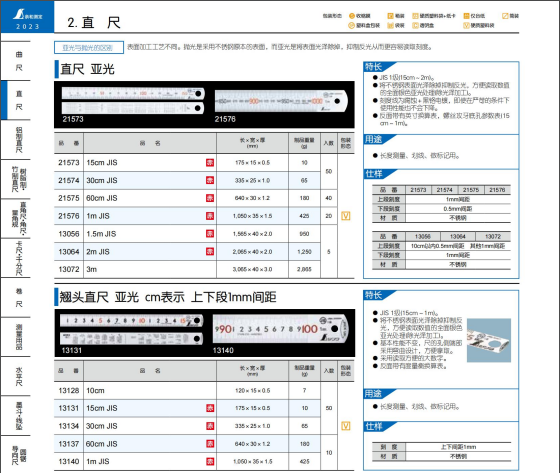Image resolution: width=560 pixels, height=473 pixels.
Task: Click the 筒装 legend icon at the top right
Action: pyautogui.click(x=505, y=16)
